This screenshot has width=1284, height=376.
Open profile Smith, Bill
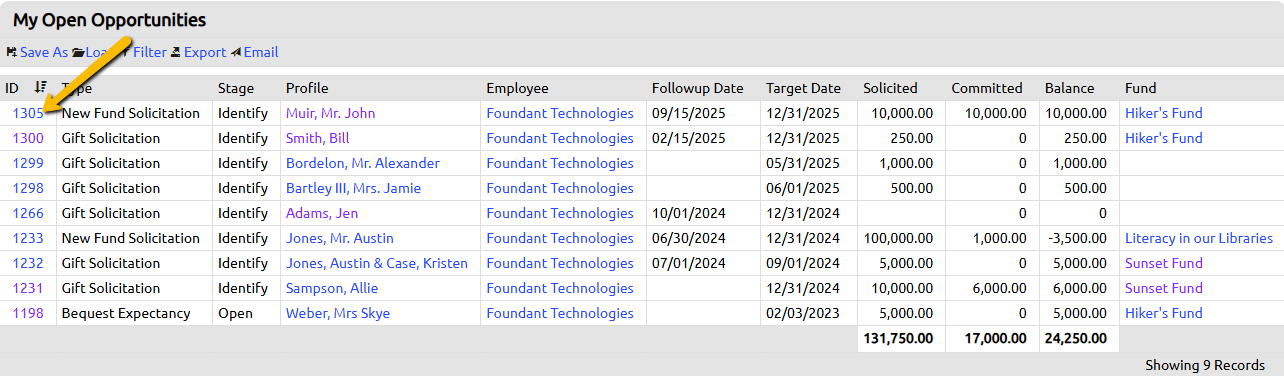(x=317, y=138)
